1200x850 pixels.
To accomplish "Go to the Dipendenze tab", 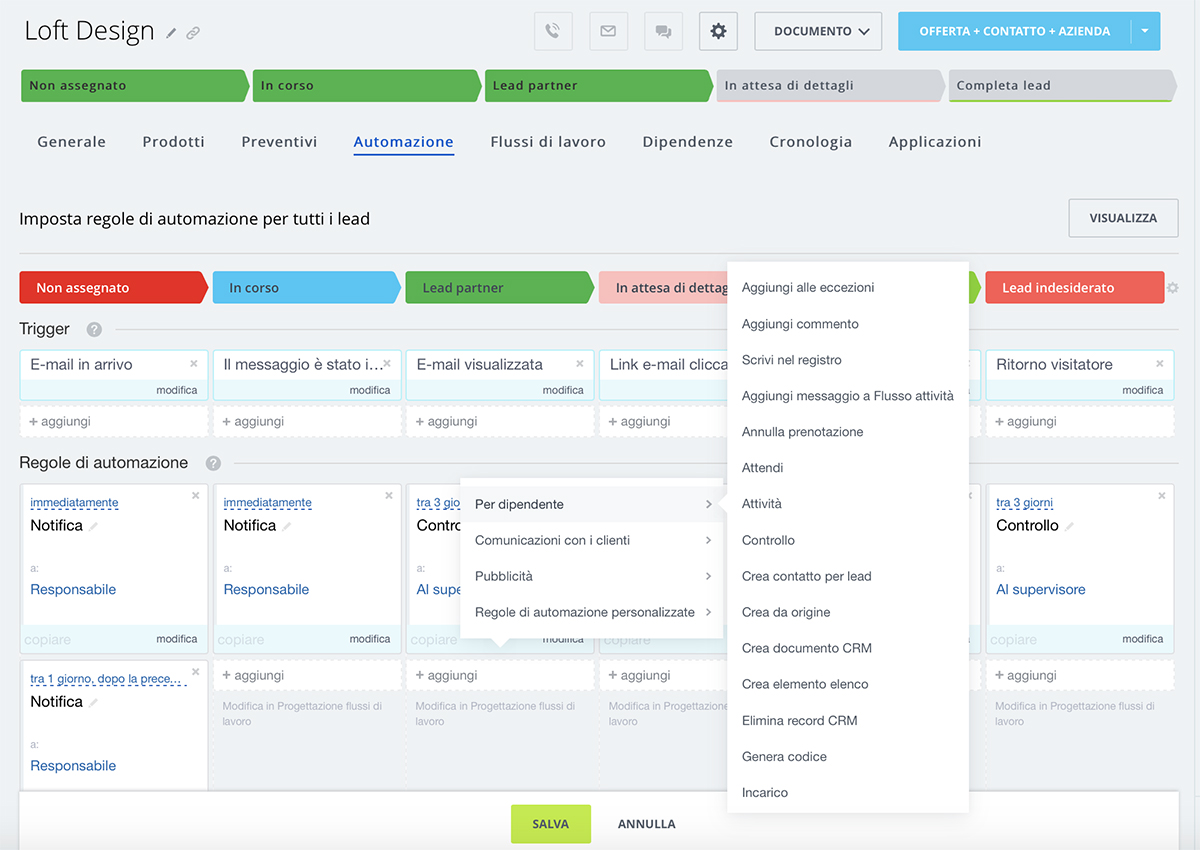I will (687, 142).
